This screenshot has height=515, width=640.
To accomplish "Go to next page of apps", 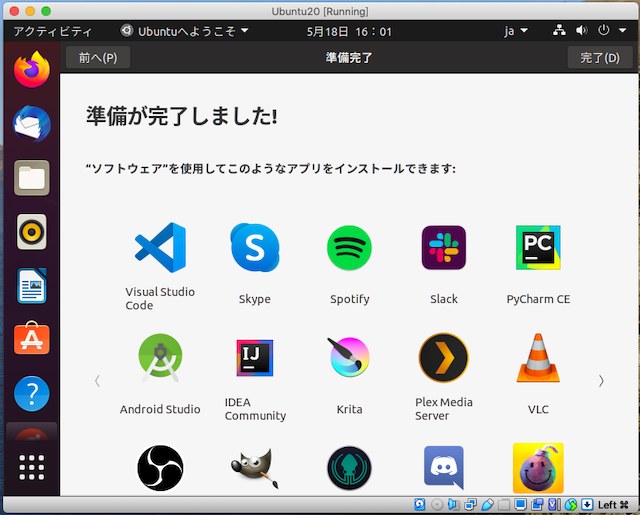I will pos(601,381).
